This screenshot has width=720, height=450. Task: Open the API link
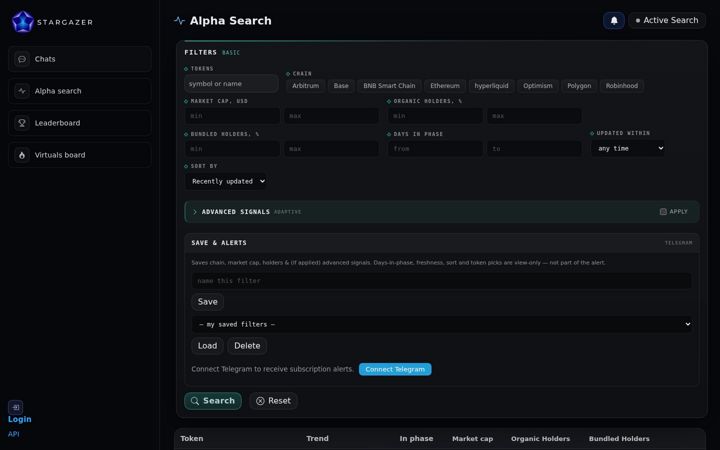click(x=14, y=434)
